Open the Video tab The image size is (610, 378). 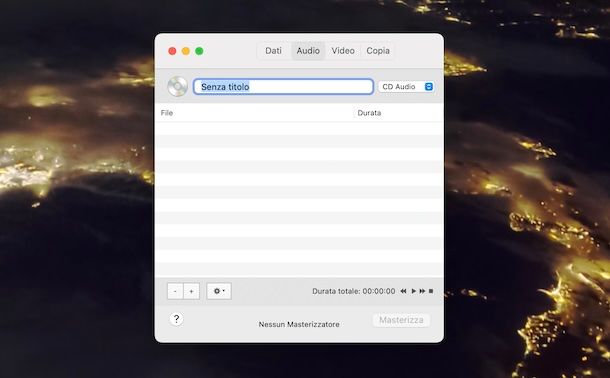pos(343,51)
